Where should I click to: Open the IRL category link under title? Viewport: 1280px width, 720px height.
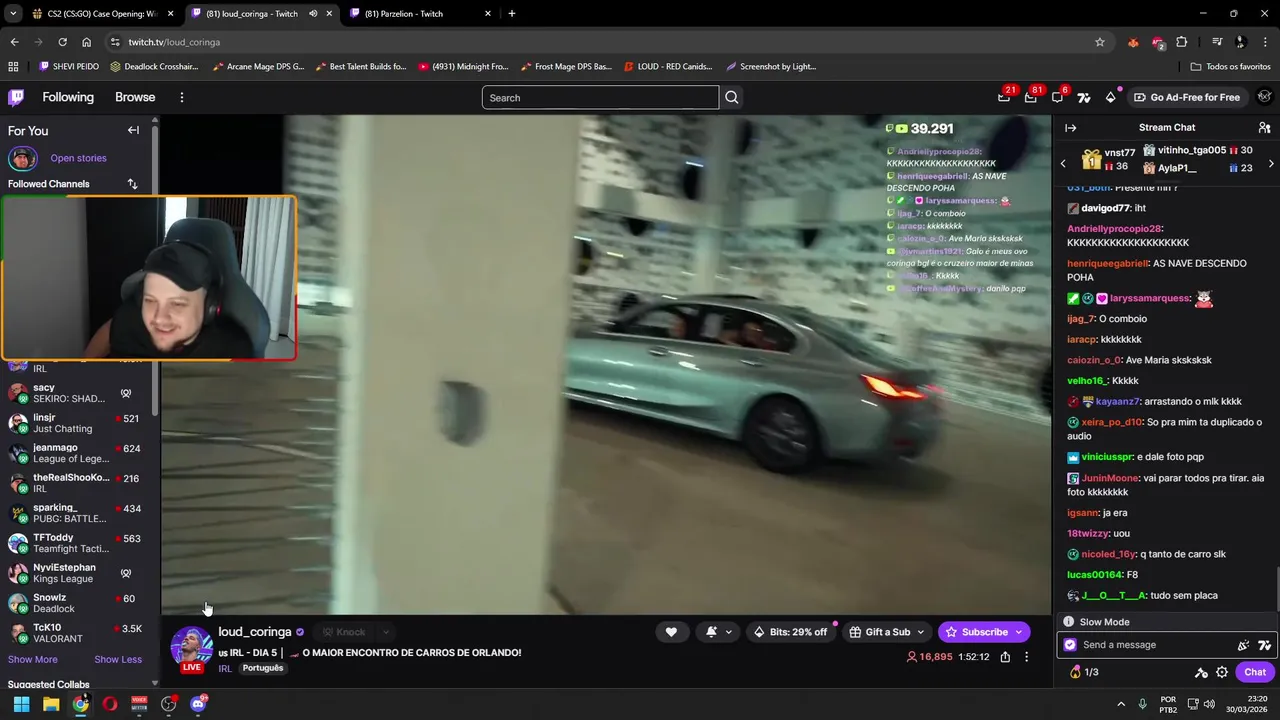(x=225, y=668)
